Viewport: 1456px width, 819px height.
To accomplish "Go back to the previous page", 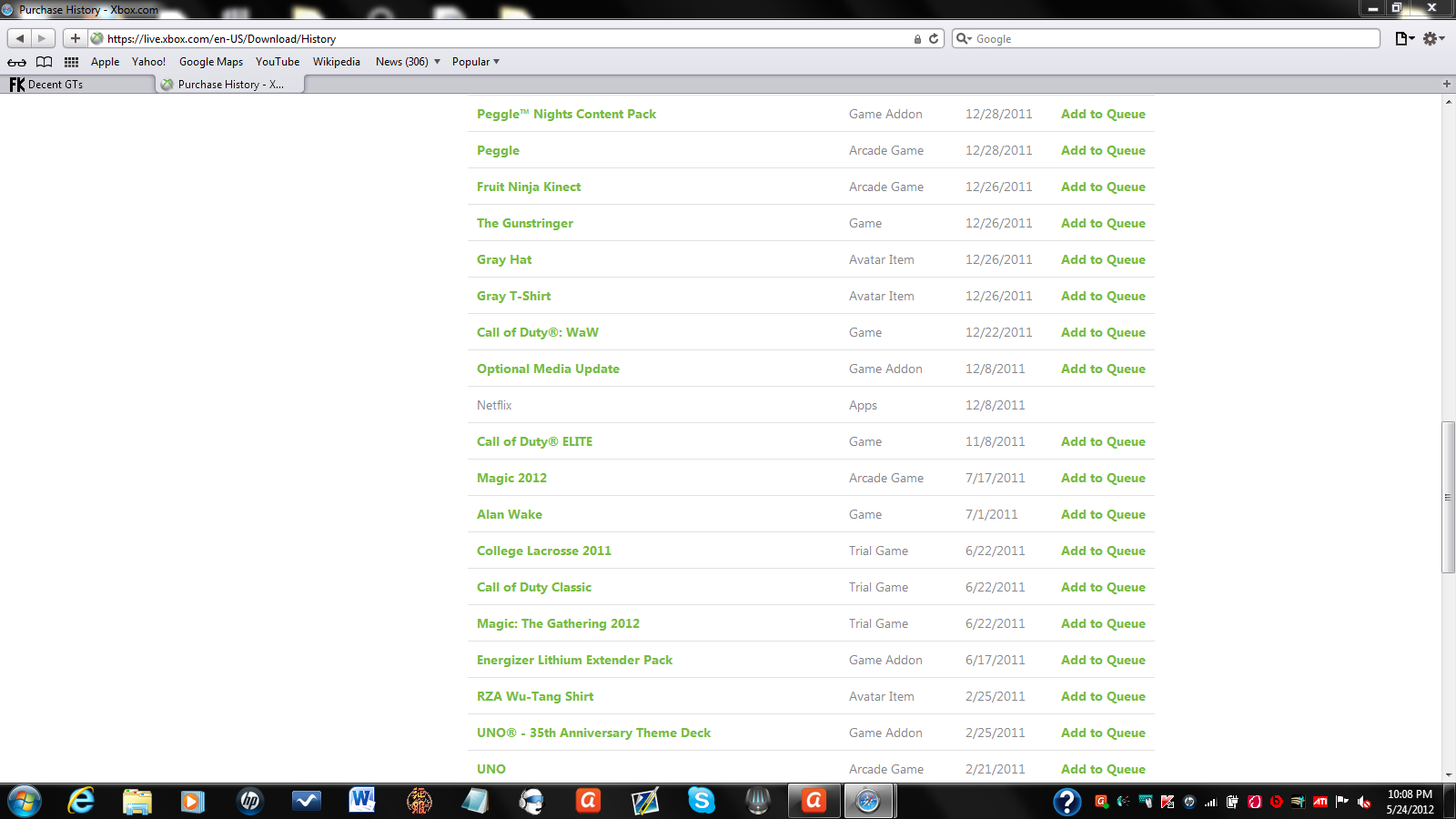I will [x=20, y=38].
